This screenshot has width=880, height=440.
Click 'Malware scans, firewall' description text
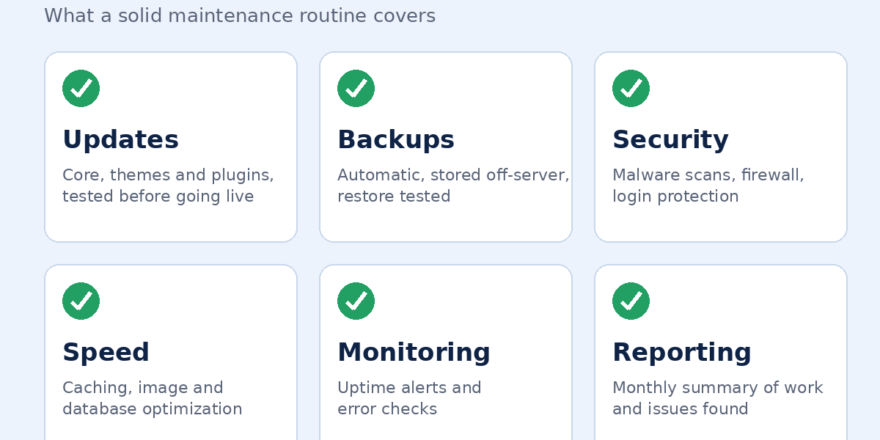coord(708,186)
